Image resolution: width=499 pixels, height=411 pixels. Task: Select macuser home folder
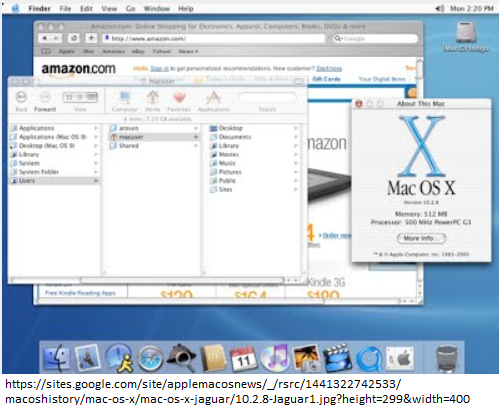coord(154,137)
